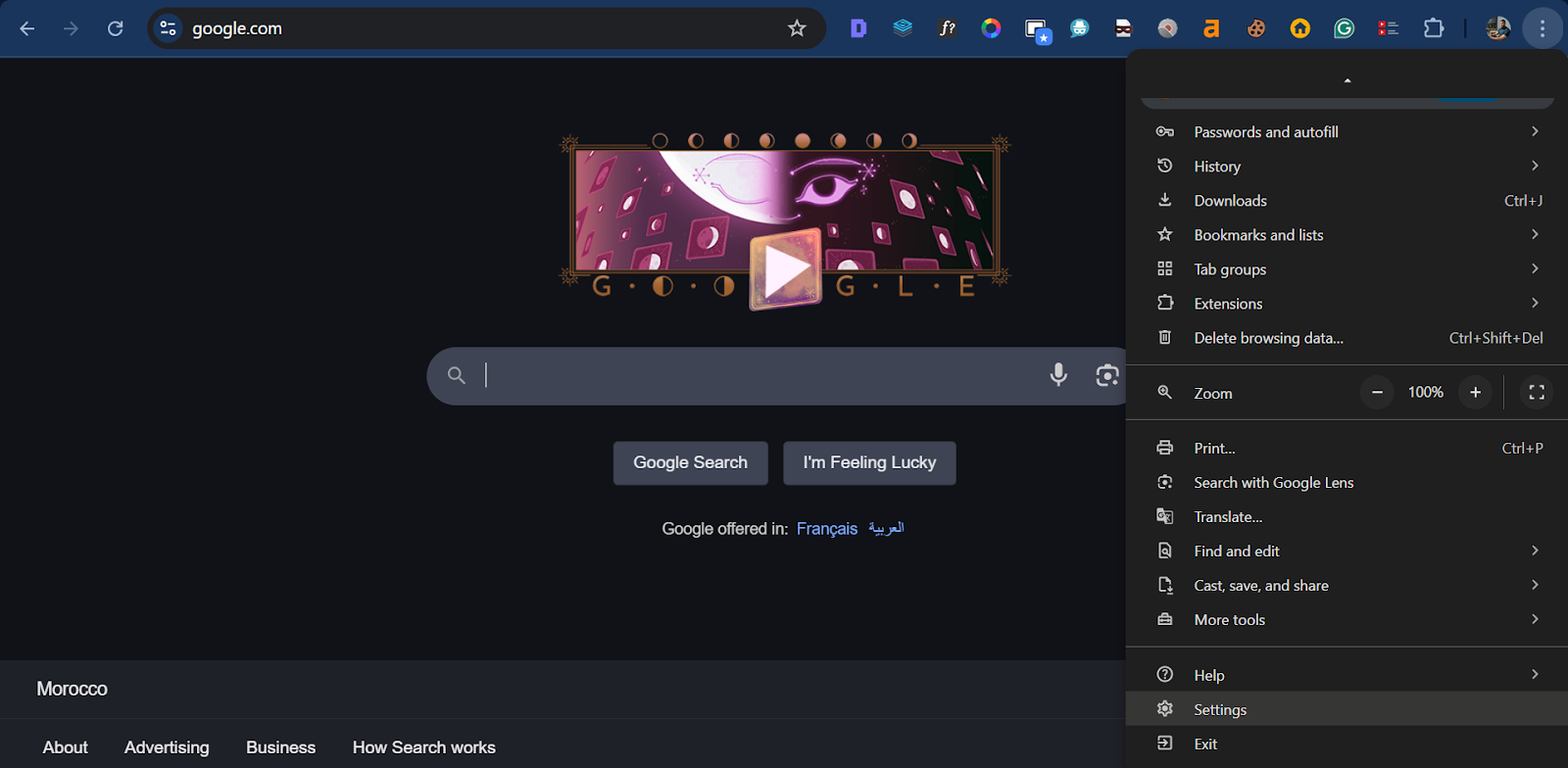Expand the Extensions submenu
Image resolution: width=1568 pixels, height=768 pixels.
tap(1347, 303)
